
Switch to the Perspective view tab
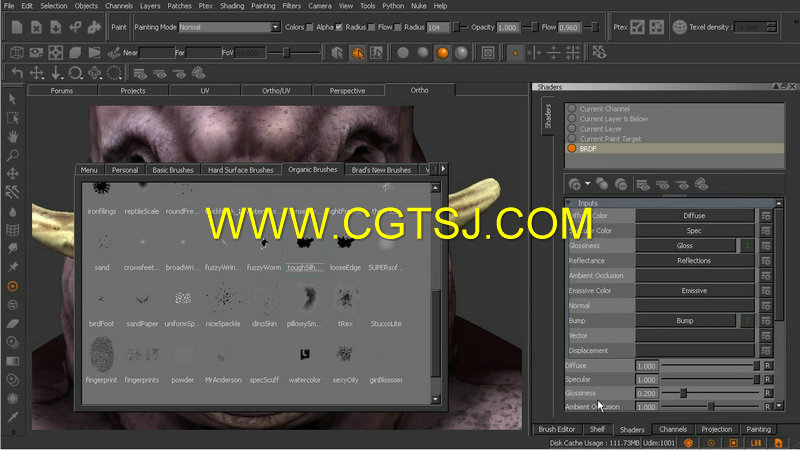347,90
